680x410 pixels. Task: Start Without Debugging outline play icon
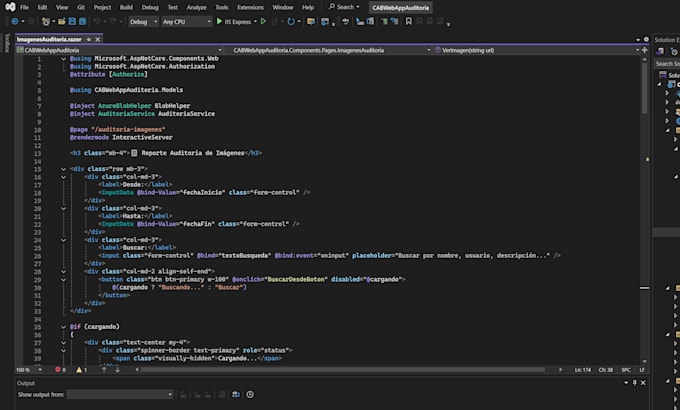[x=263, y=21]
